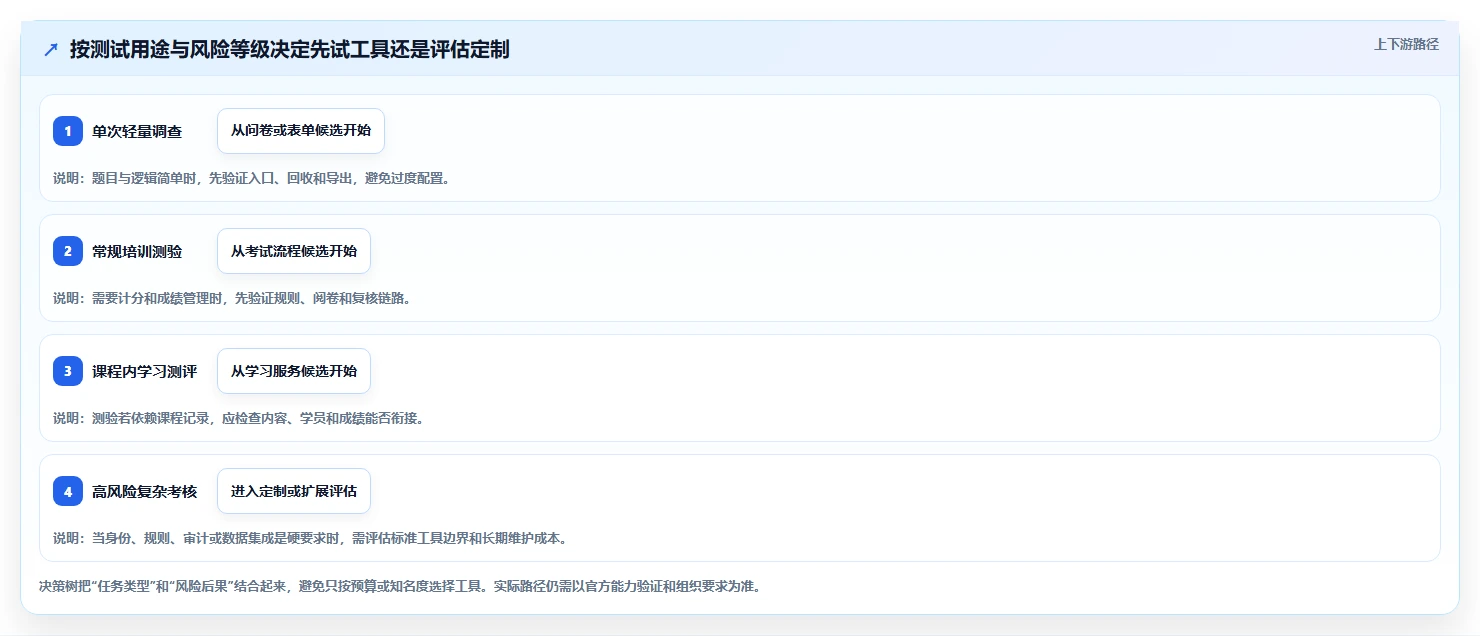Select step number 1 badge

point(68,131)
